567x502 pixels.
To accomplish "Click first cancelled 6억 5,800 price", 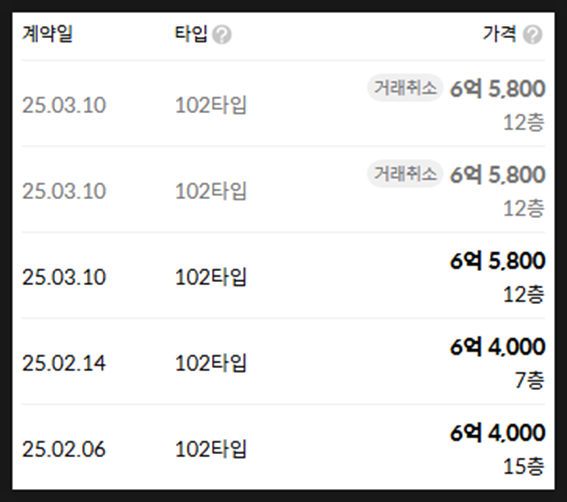I will click(x=498, y=88).
